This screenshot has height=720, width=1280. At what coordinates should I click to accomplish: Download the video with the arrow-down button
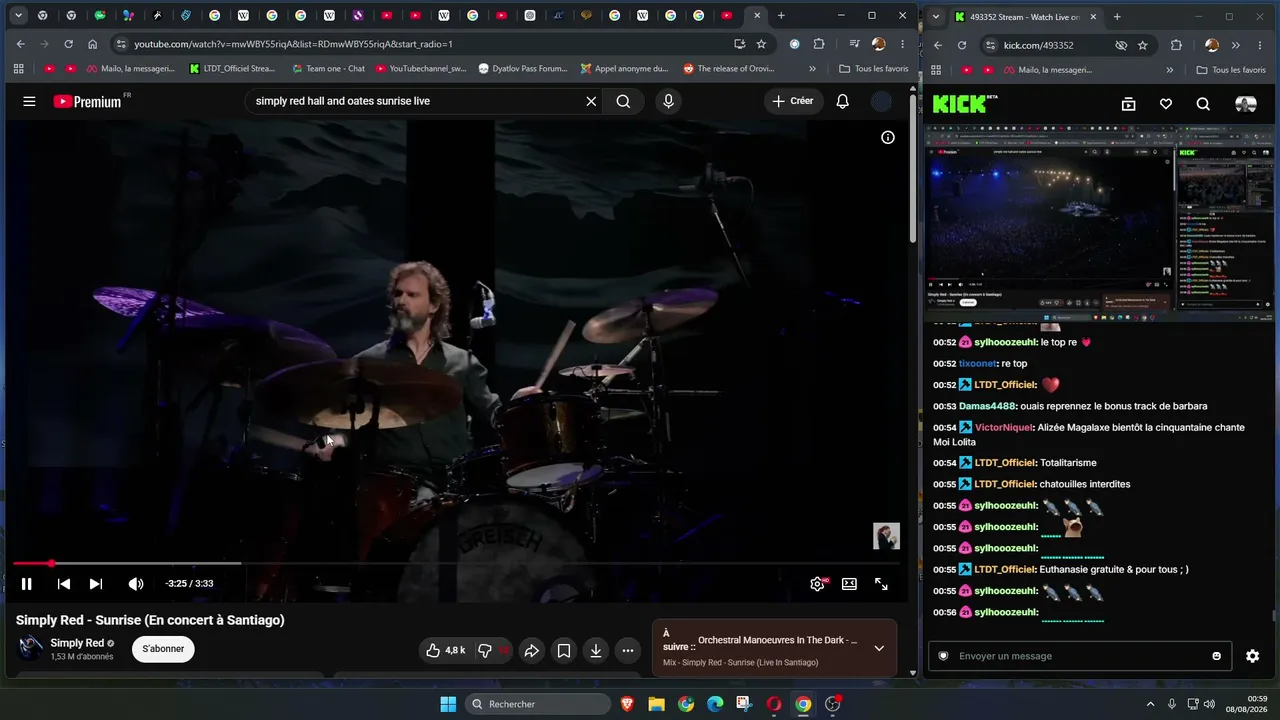click(596, 650)
